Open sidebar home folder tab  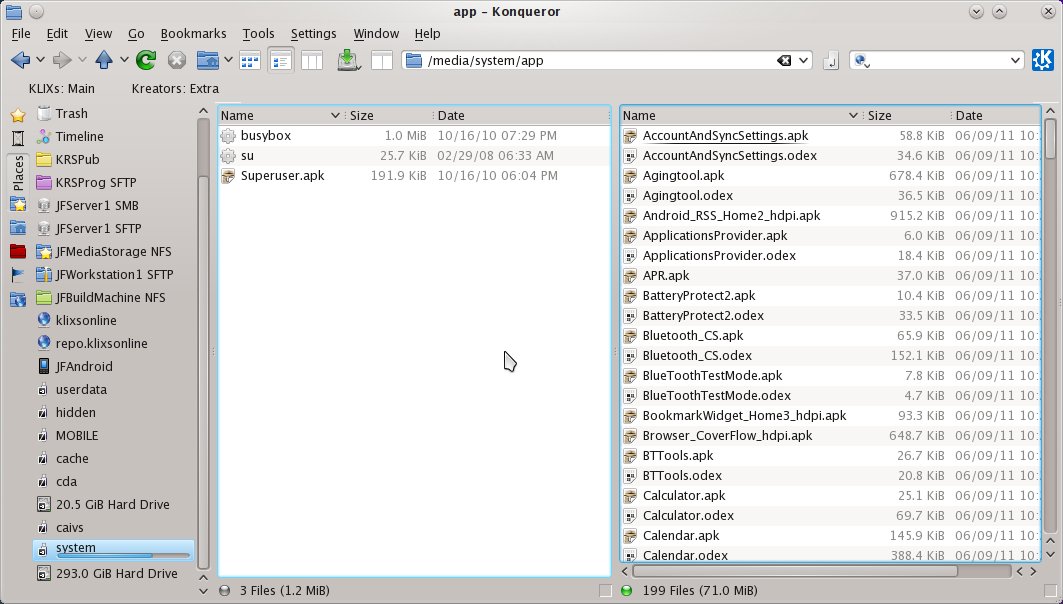click(18, 228)
